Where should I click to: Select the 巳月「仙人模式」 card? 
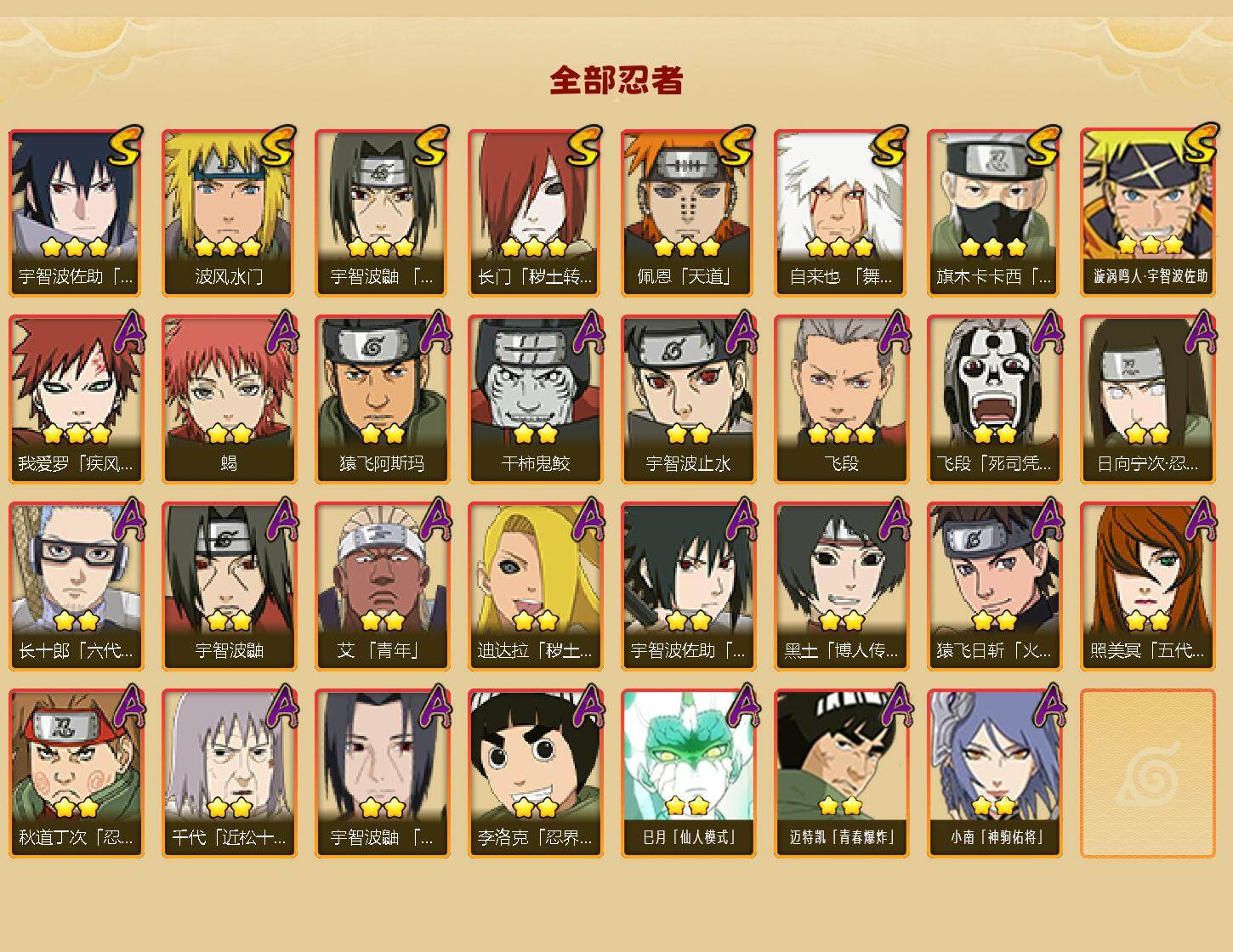coord(688,773)
